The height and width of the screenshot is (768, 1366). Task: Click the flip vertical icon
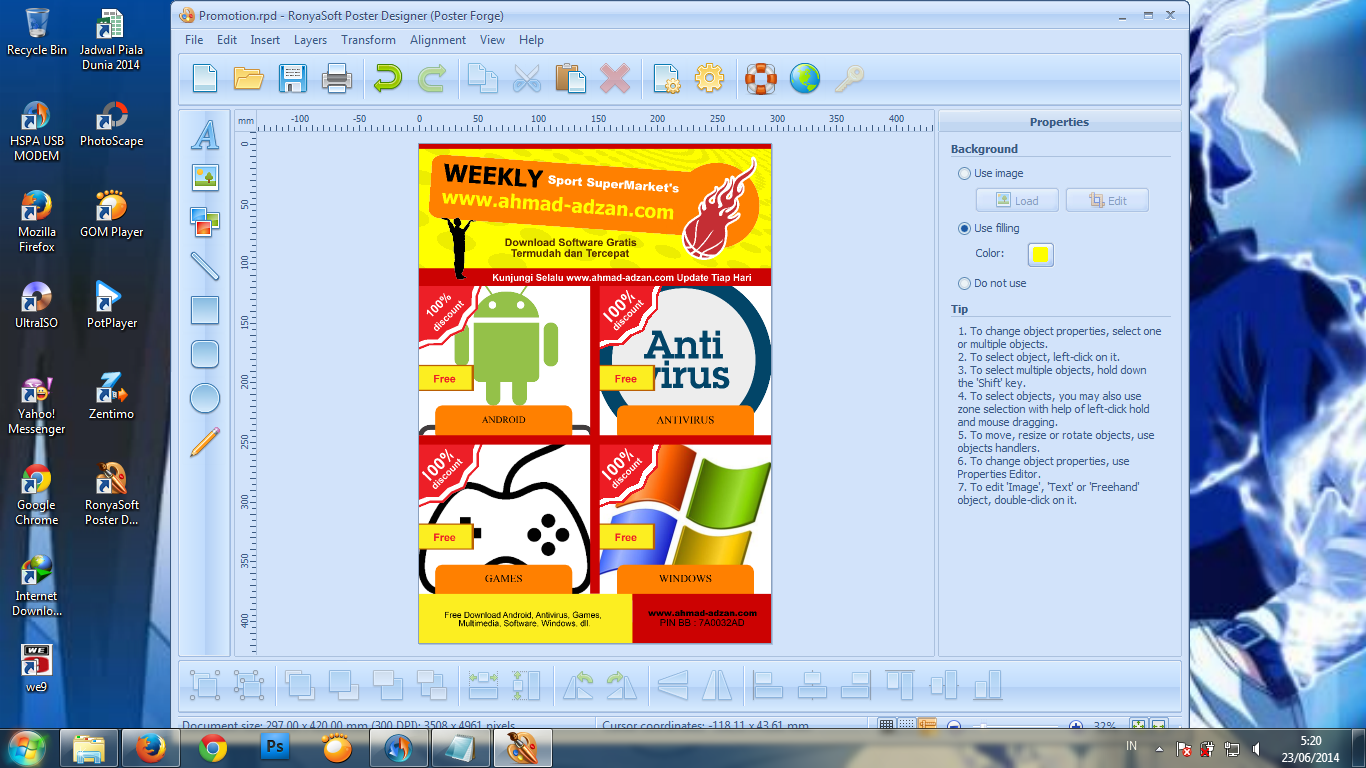[673, 685]
